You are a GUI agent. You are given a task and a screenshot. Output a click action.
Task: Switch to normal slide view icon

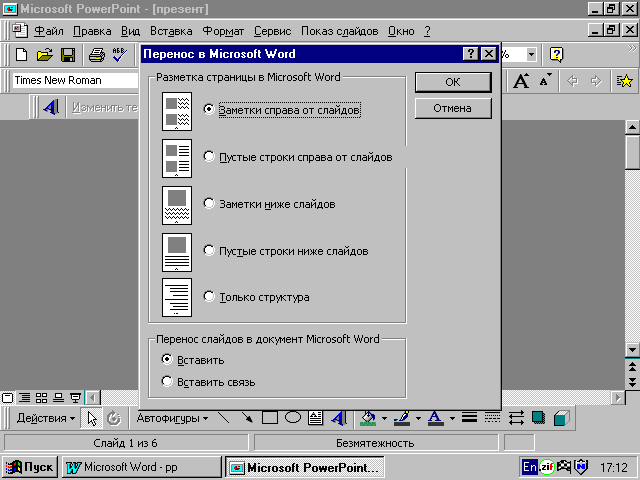[x=8, y=397]
